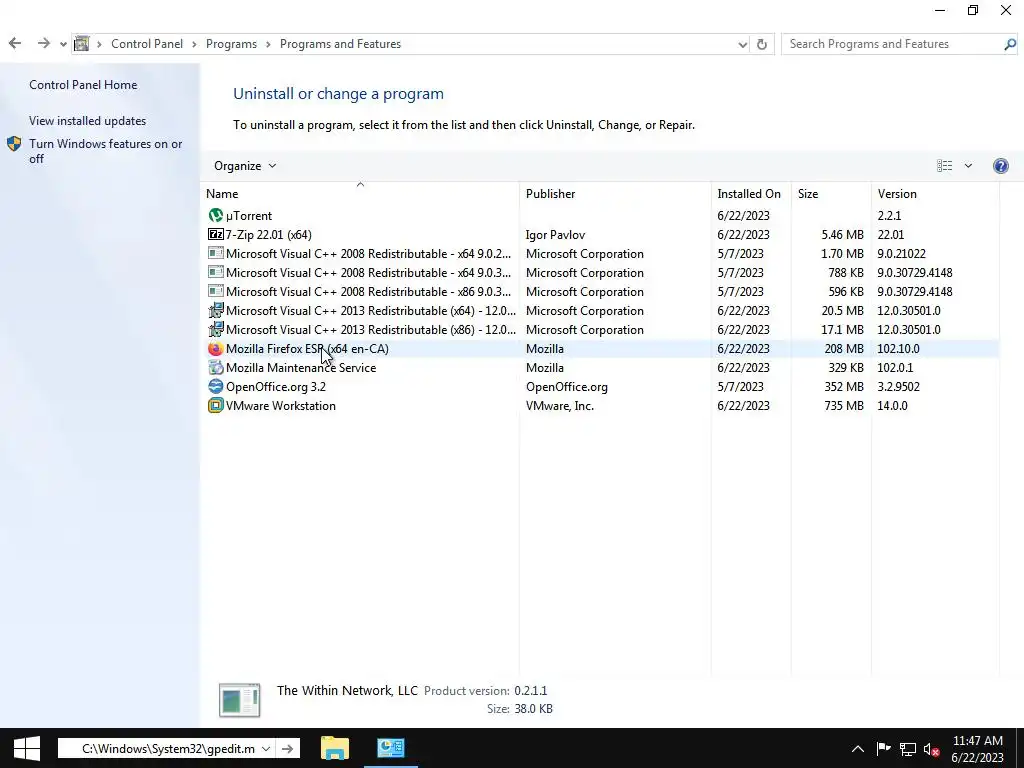1024x768 pixels.
Task: Open the Organize dropdown menu
Action: click(245, 166)
